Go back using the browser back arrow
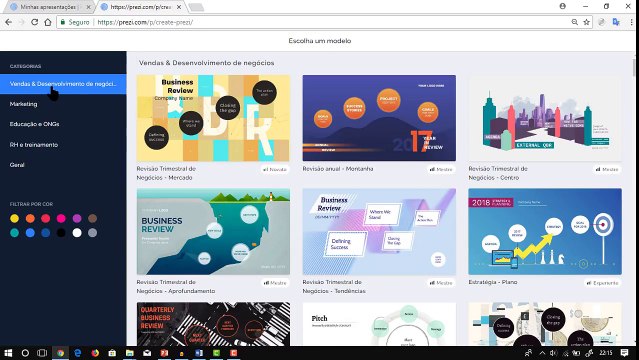The width and height of the screenshot is (639, 360). pyautogui.click(x=9, y=22)
